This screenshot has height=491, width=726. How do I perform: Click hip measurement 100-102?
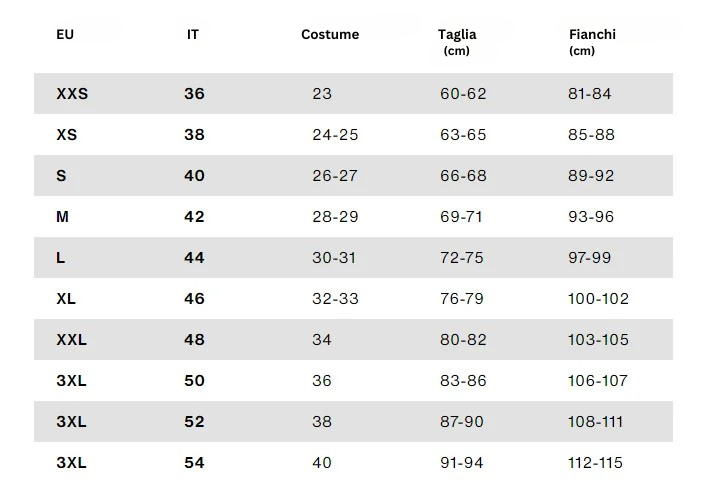coord(598,299)
